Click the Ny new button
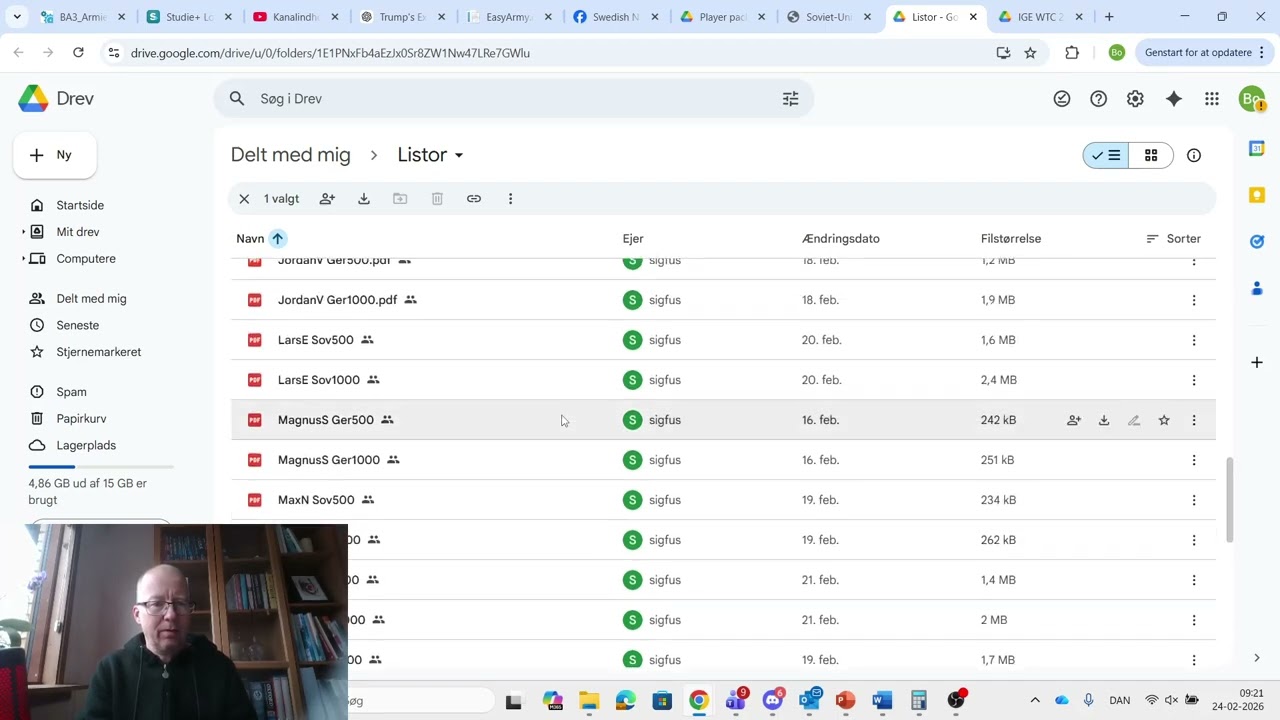This screenshot has width=1280, height=720. tap(55, 155)
